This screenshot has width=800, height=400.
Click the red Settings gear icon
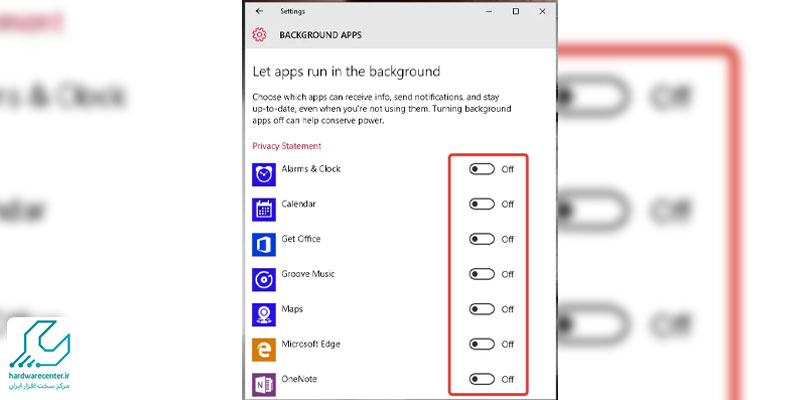(x=259, y=35)
